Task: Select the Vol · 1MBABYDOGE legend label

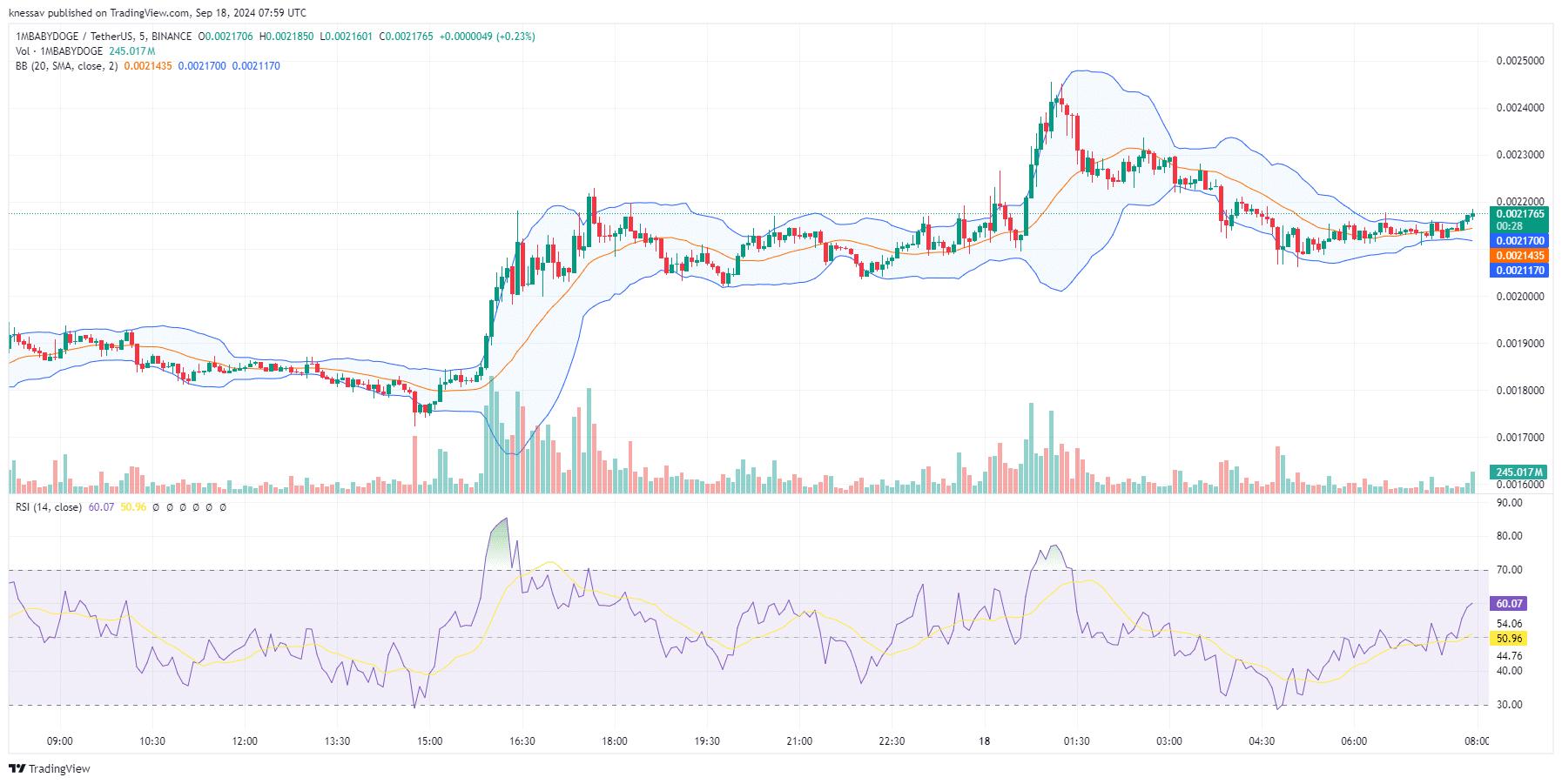Action: coord(59,51)
